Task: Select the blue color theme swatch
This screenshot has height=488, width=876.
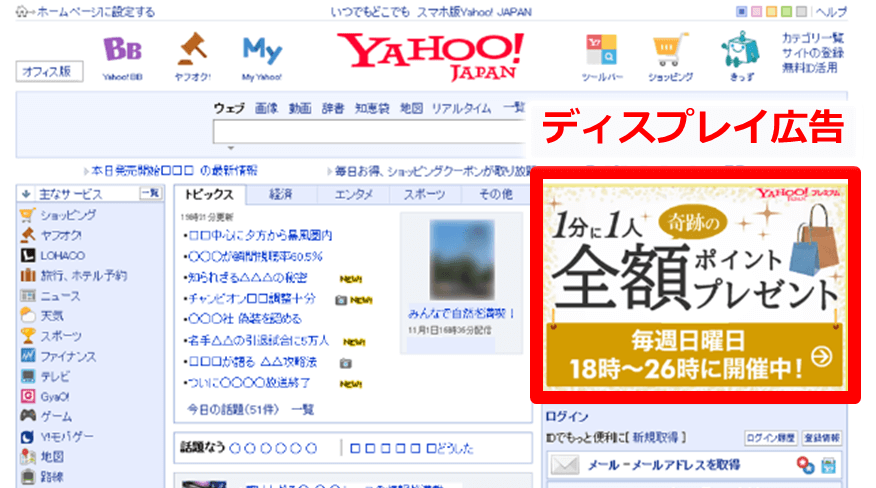Action: tap(741, 11)
